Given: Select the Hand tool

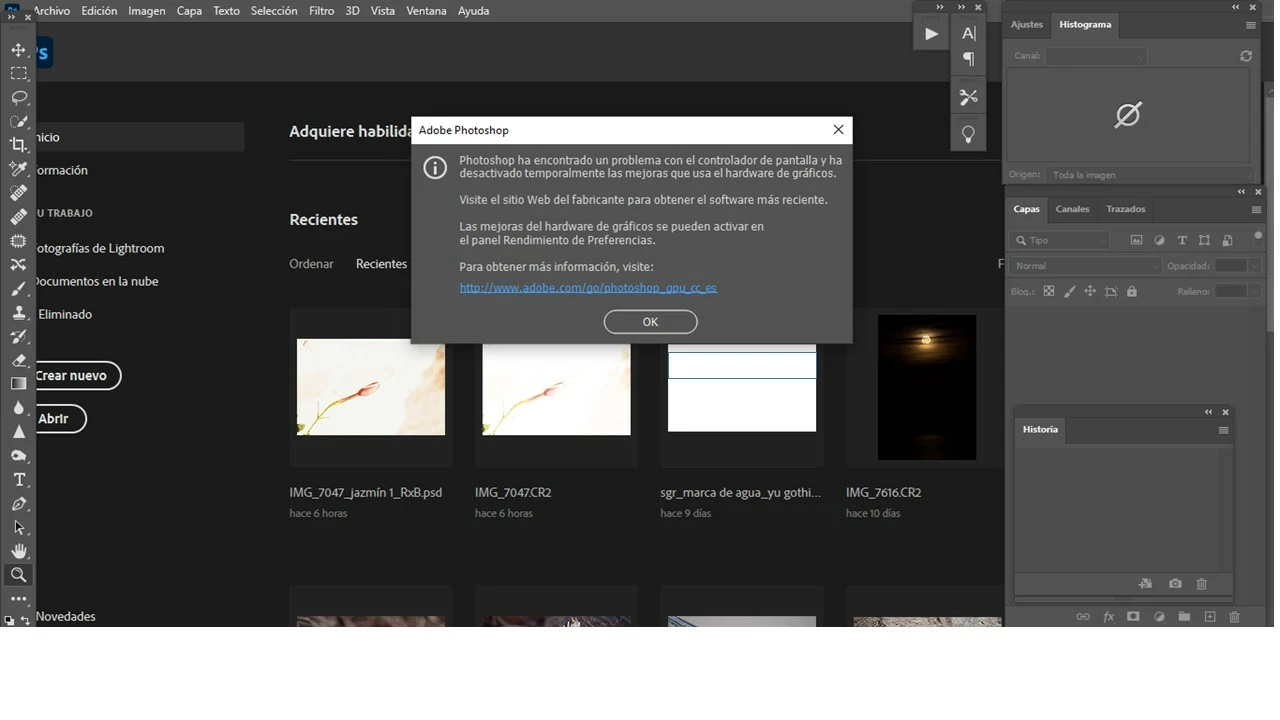Looking at the screenshot, I should tap(18, 551).
